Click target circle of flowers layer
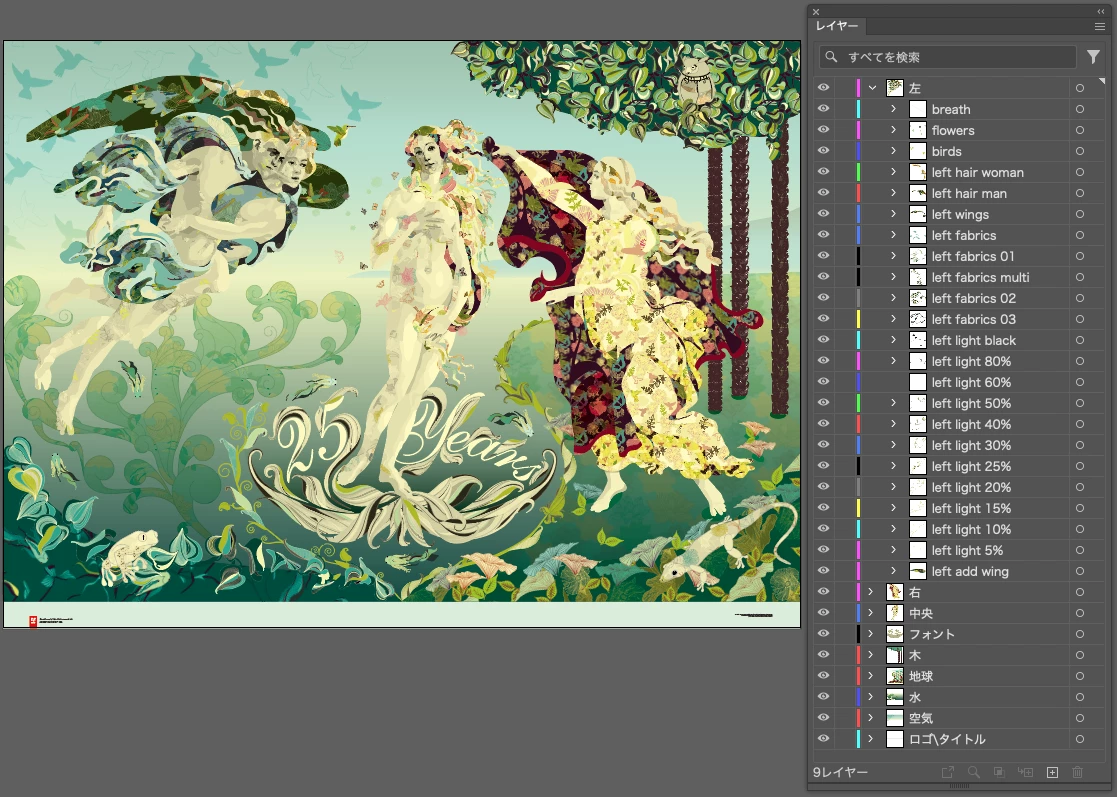Viewport: 1117px width, 797px height. [x=1080, y=130]
